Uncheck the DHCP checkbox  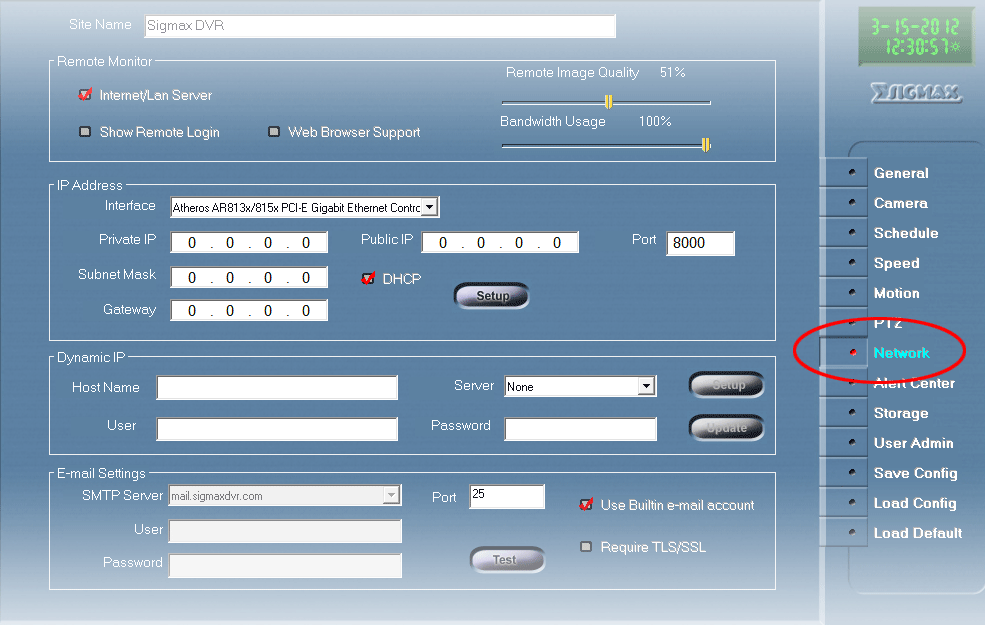click(368, 279)
